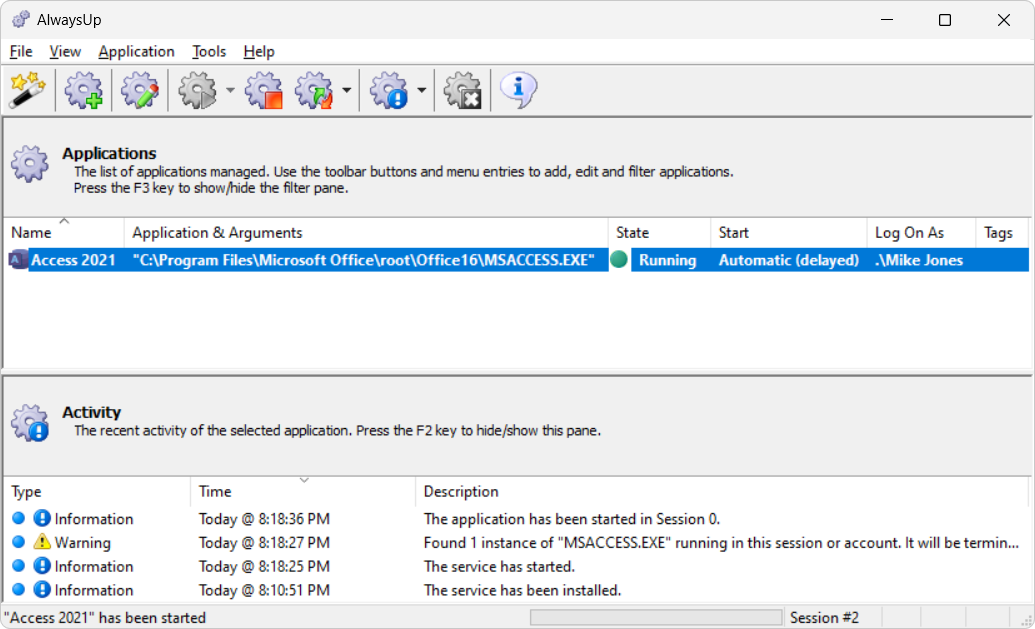Launch the magic wand wizard tool
Image resolution: width=1035 pixels, height=629 pixels.
point(27,90)
